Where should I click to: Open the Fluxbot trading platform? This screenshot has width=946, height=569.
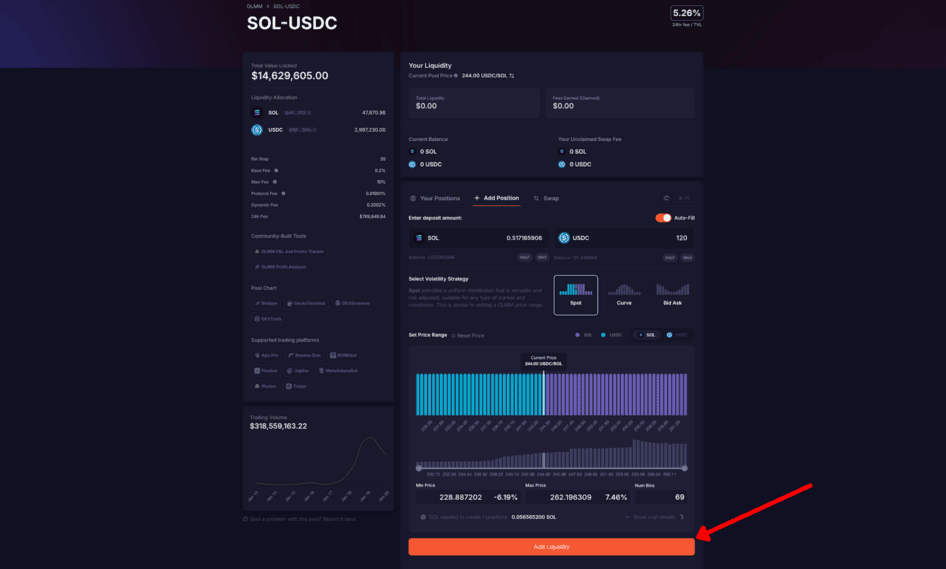[x=266, y=370]
